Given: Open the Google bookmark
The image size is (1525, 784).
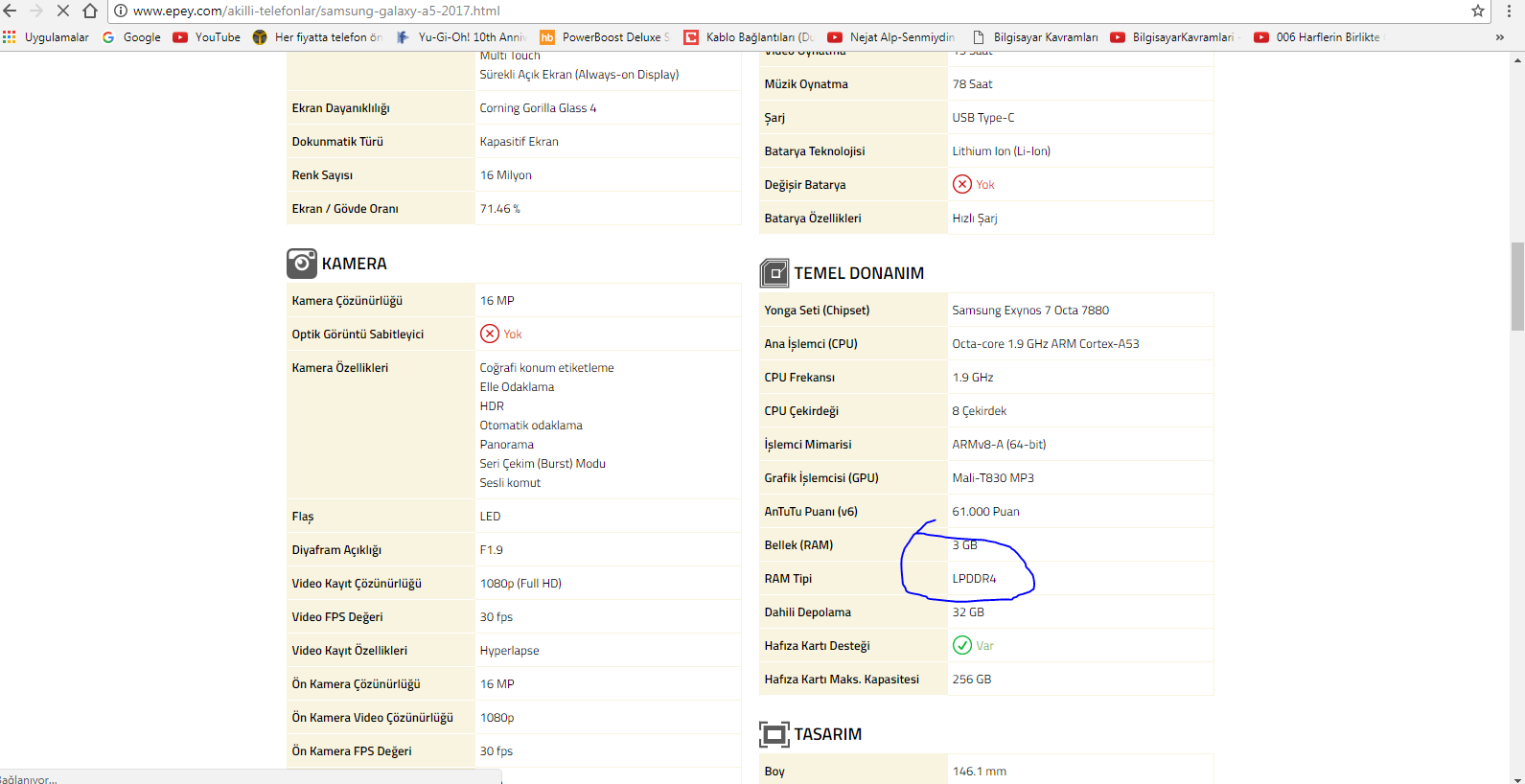Looking at the screenshot, I should [132, 37].
